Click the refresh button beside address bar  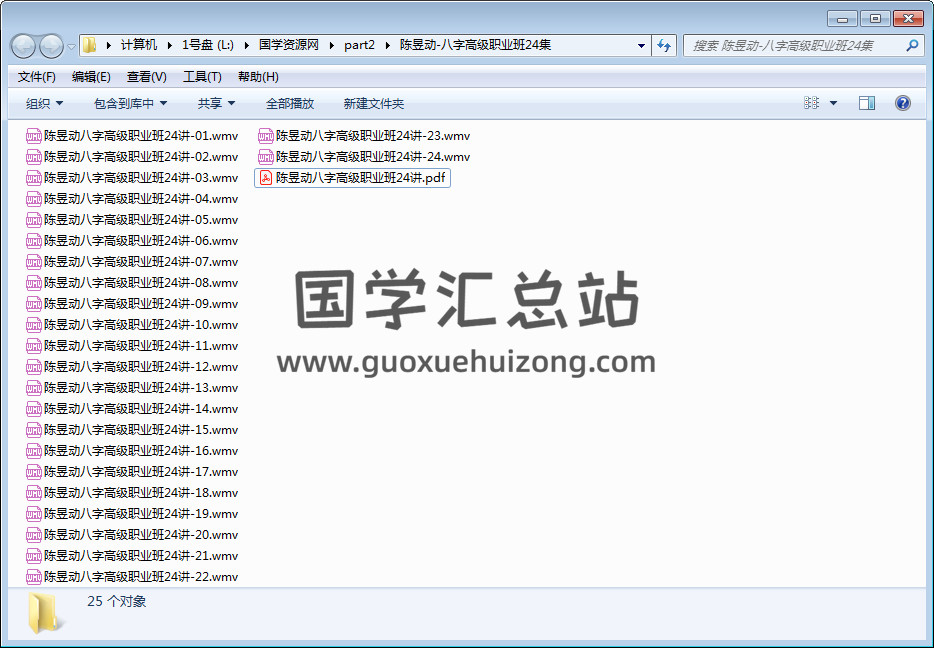click(x=664, y=45)
